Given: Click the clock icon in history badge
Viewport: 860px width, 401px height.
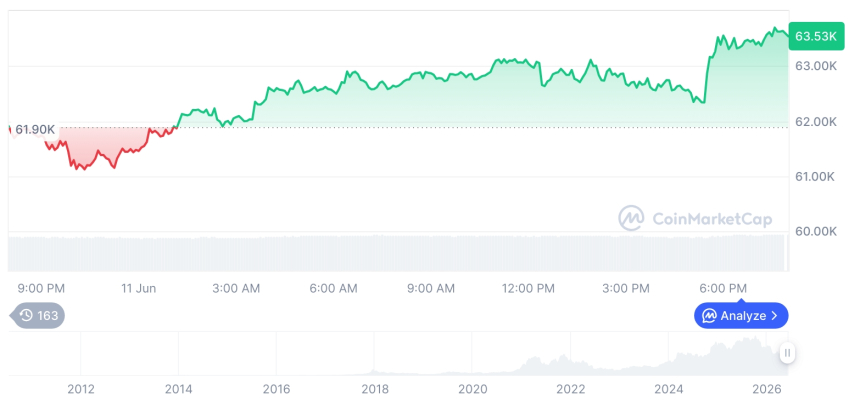Looking at the screenshot, I should point(26,315).
